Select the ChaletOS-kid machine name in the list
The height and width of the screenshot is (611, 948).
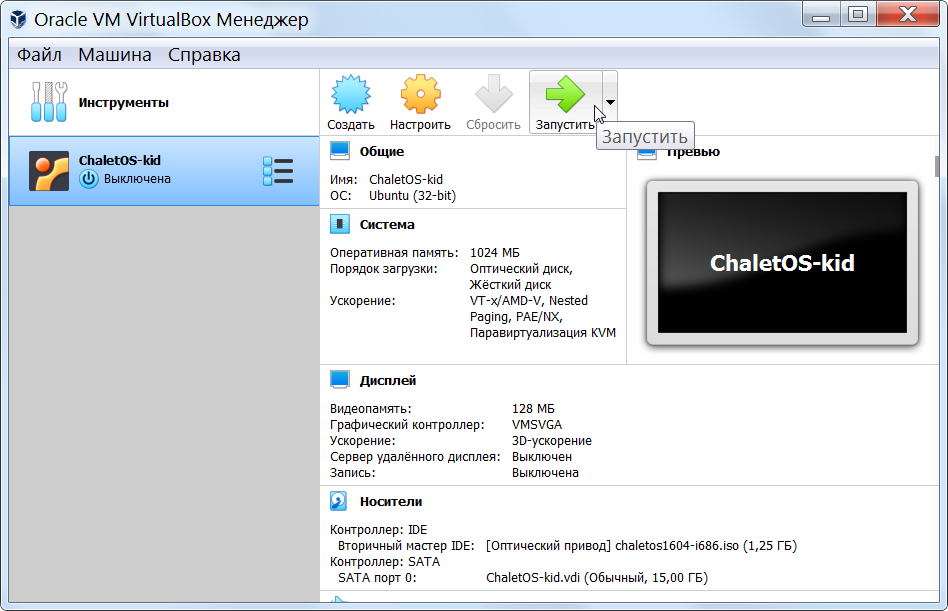pyautogui.click(x=120, y=160)
